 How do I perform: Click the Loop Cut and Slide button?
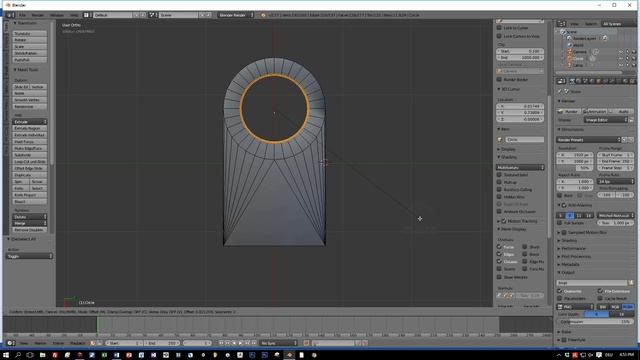tap(29, 162)
